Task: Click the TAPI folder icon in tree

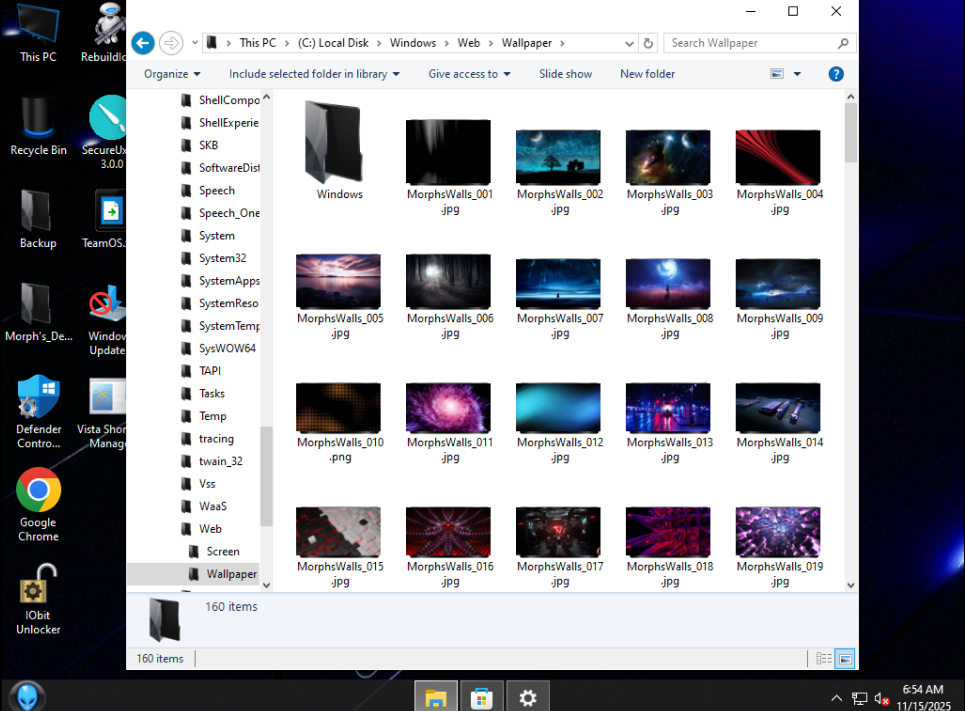Action: click(186, 371)
